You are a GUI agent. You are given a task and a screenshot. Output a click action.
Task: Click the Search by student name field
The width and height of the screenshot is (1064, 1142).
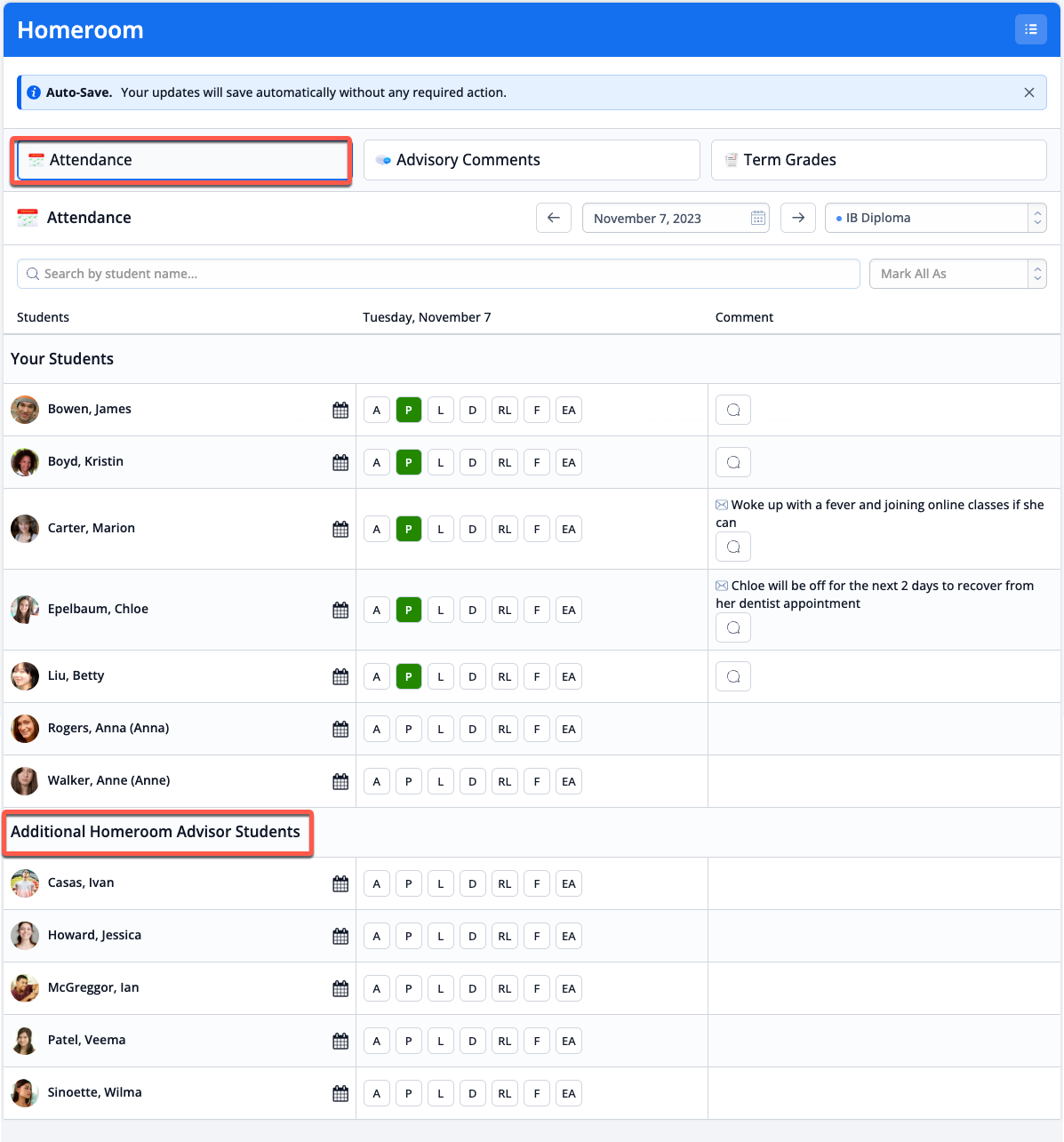[x=438, y=274]
